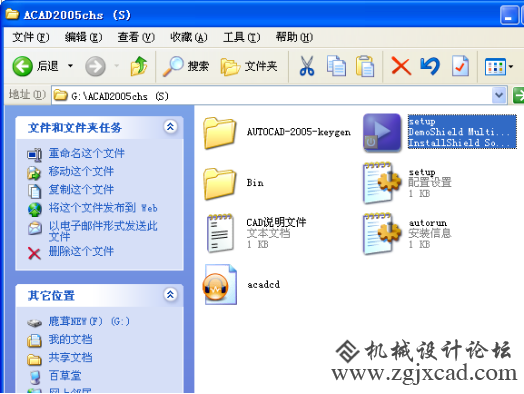Click the Copy toolbar icon

point(336,66)
